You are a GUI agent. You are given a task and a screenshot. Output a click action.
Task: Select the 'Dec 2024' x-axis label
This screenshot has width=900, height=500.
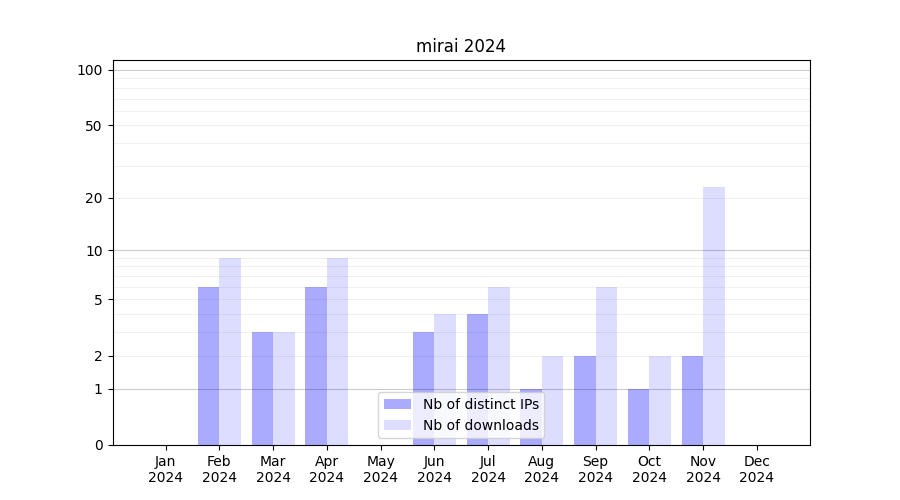[x=757, y=469]
